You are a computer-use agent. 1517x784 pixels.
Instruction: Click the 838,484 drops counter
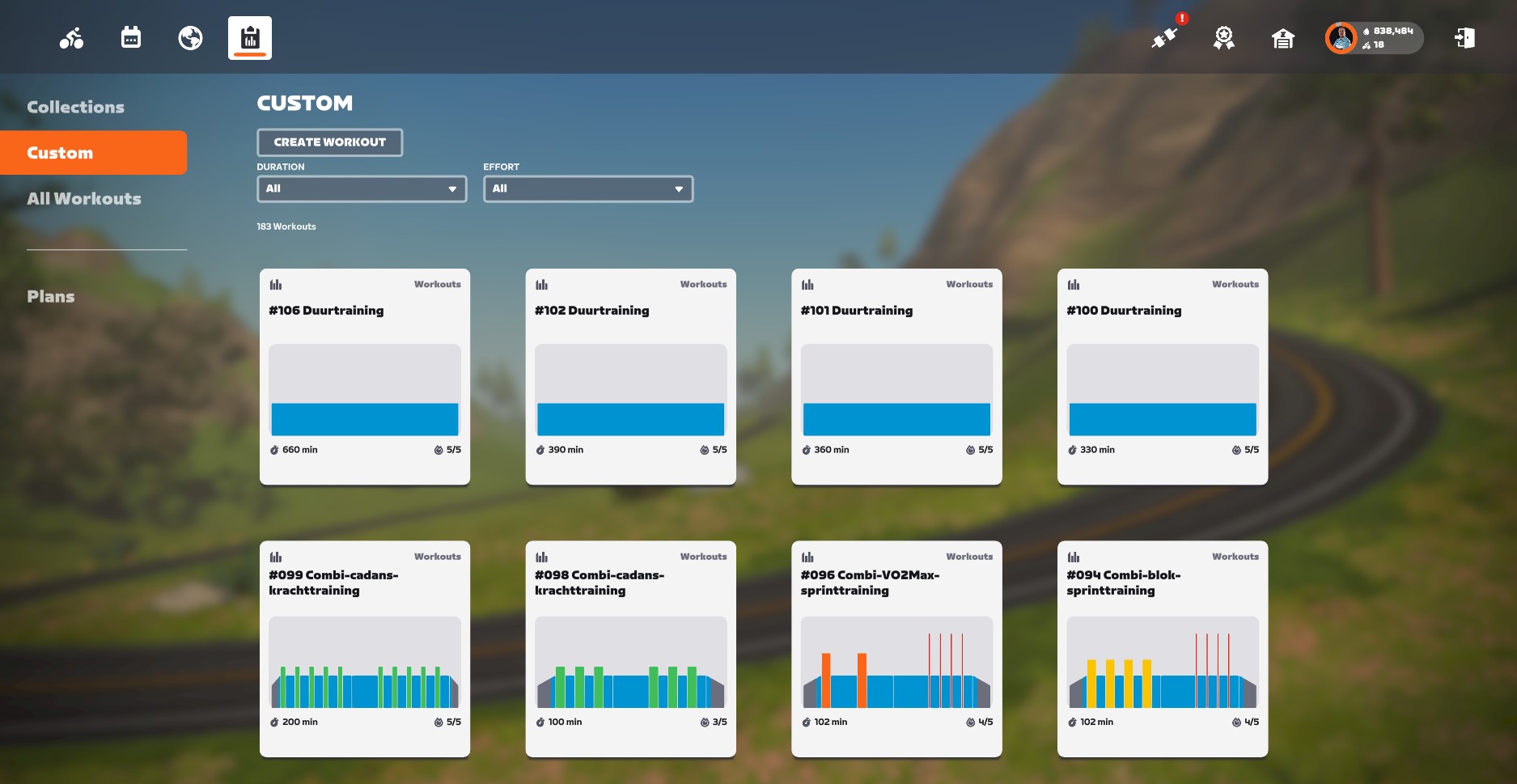coord(1393,32)
